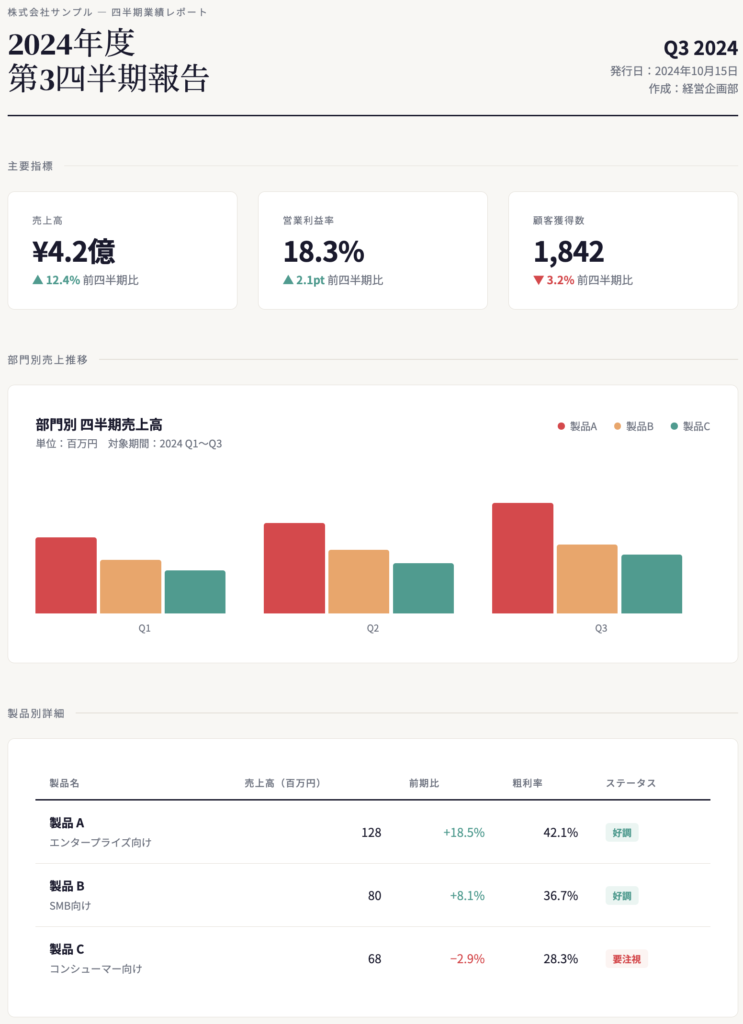This screenshot has height=1024, width=743.
Task: Click the red 製品A bar in Q3
Action: (522, 558)
